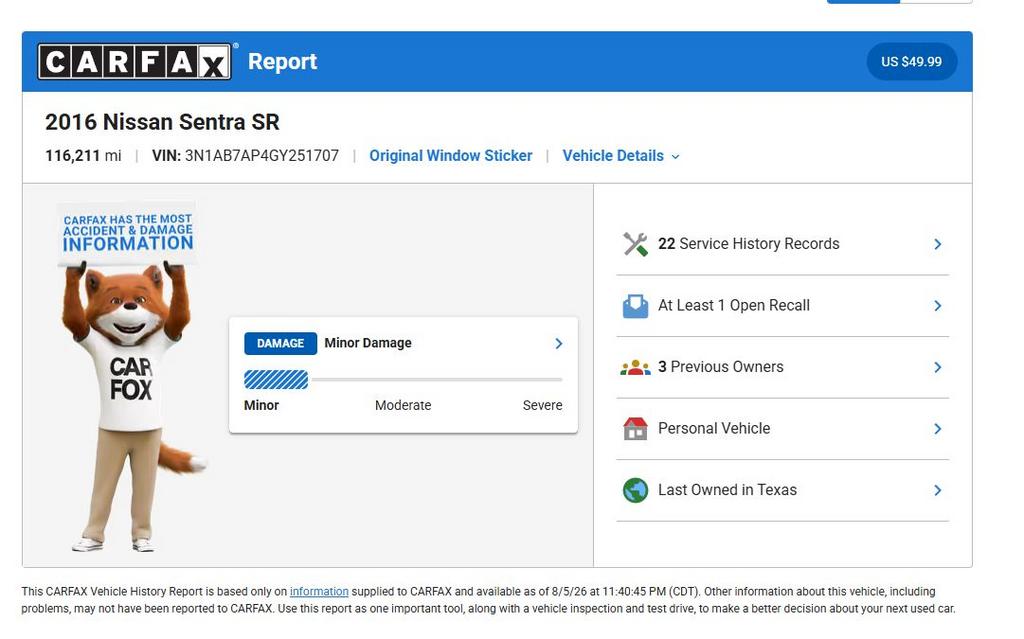1024x639 pixels.
Task: Open the Last Owned in Texas row
Action: pos(782,490)
